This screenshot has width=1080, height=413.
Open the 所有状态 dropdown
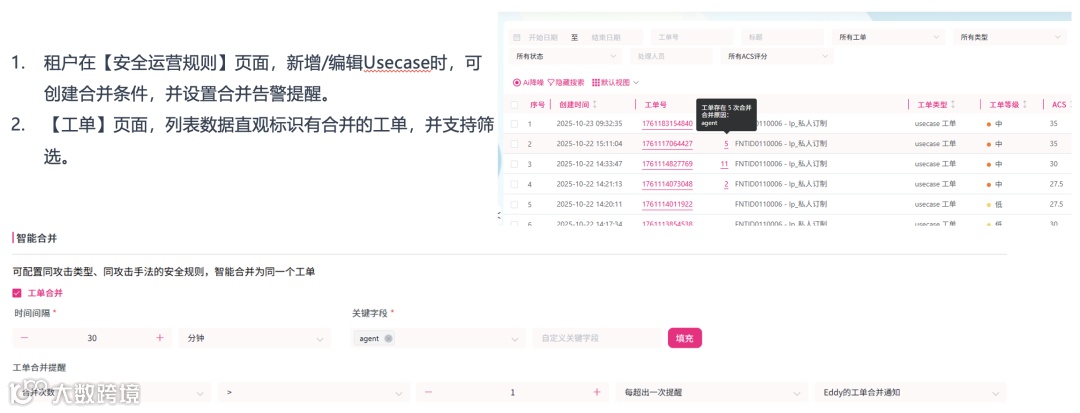[565, 56]
